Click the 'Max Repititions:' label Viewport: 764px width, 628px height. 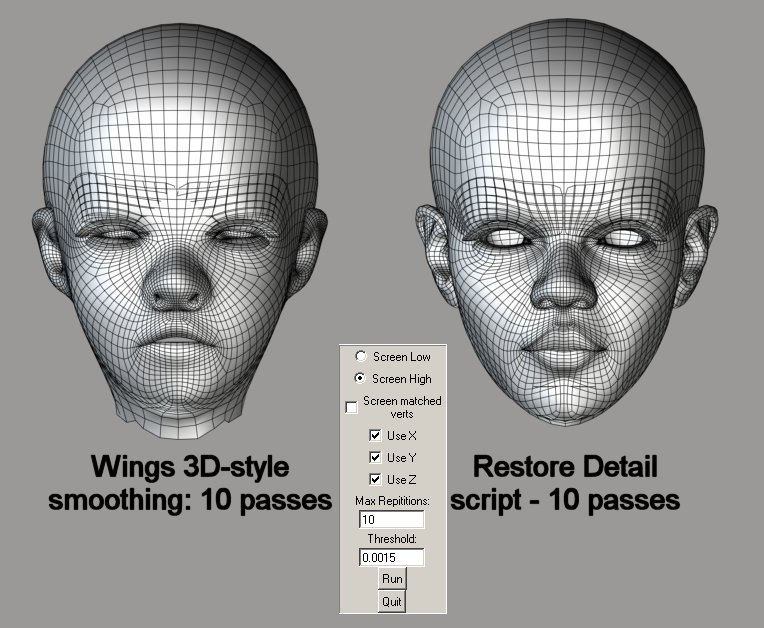tap(392, 501)
